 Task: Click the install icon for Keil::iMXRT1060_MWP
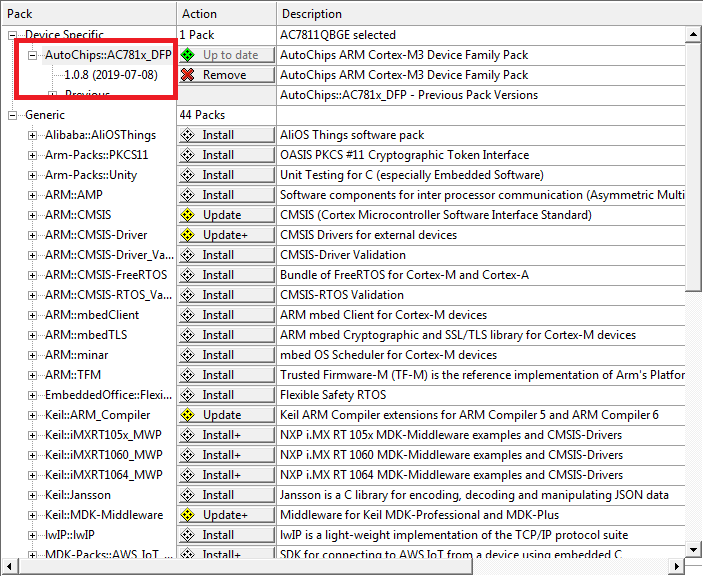click(x=187, y=455)
